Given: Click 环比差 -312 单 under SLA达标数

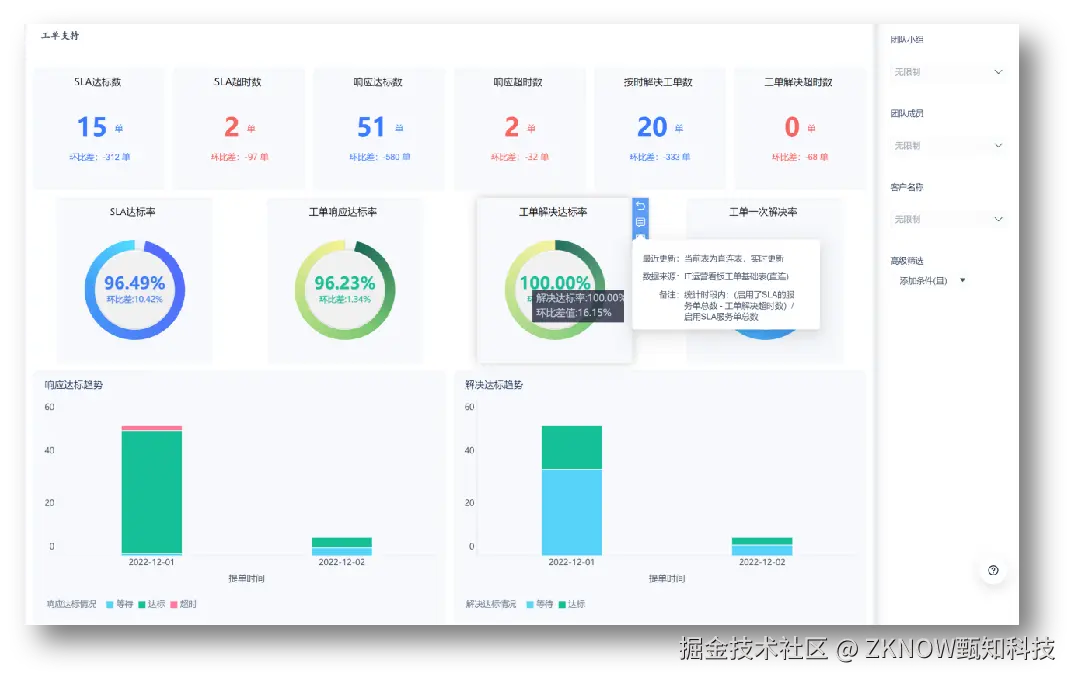Looking at the screenshot, I should 100,157.
